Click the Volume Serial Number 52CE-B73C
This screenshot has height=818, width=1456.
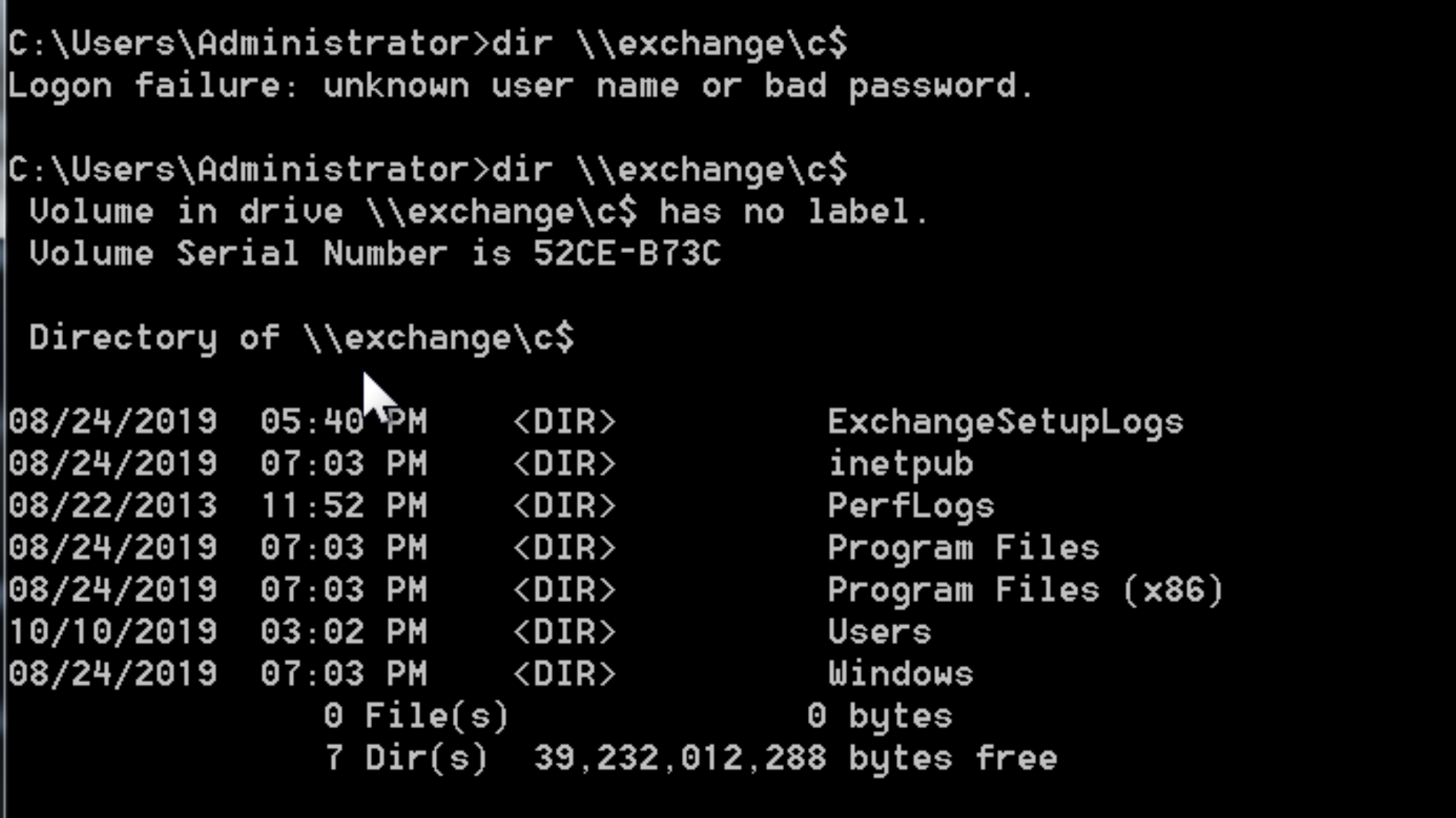click(x=627, y=253)
